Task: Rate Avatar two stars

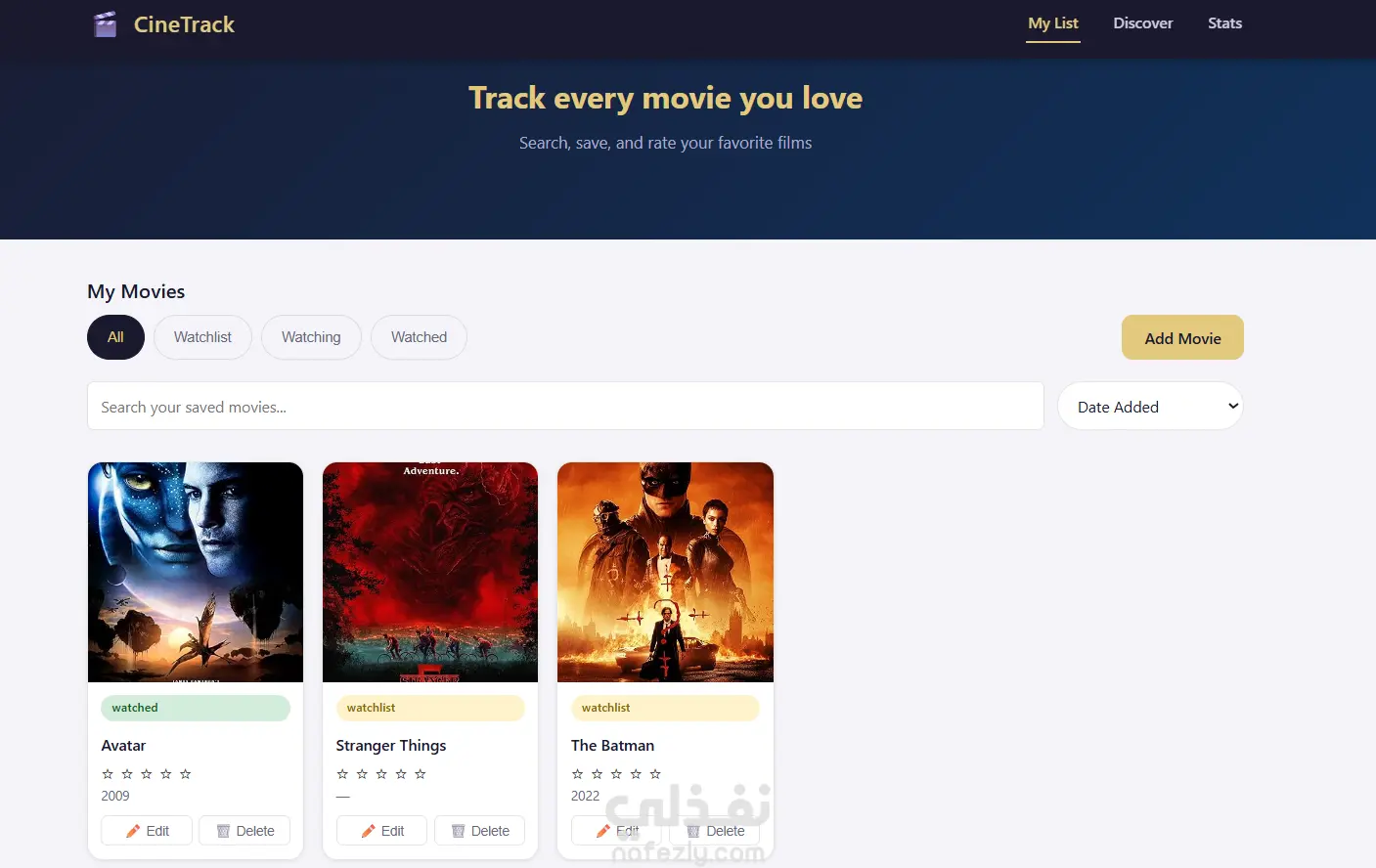Action: [127, 774]
